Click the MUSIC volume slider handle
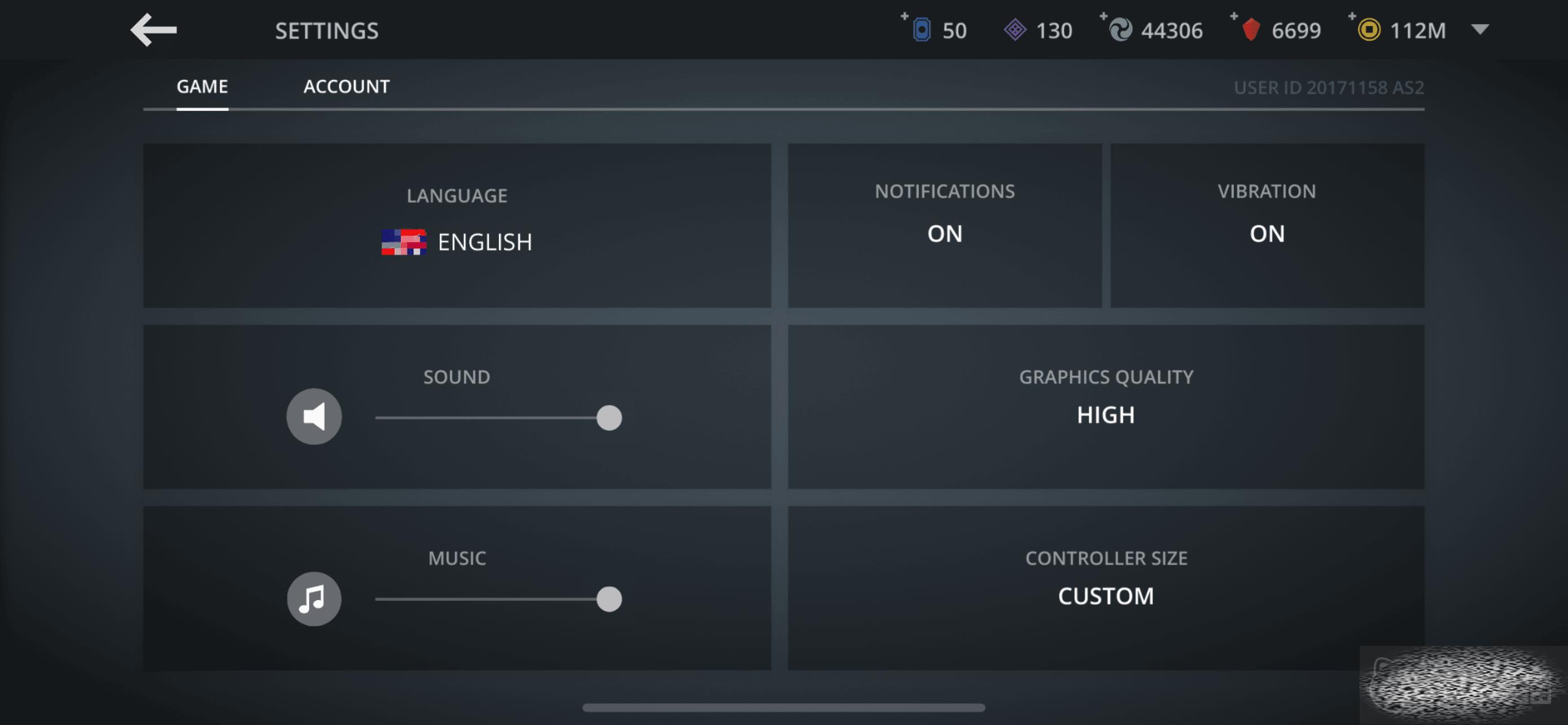Image resolution: width=1568 pixels, height=725 pixels. click(x=608, y=599)
